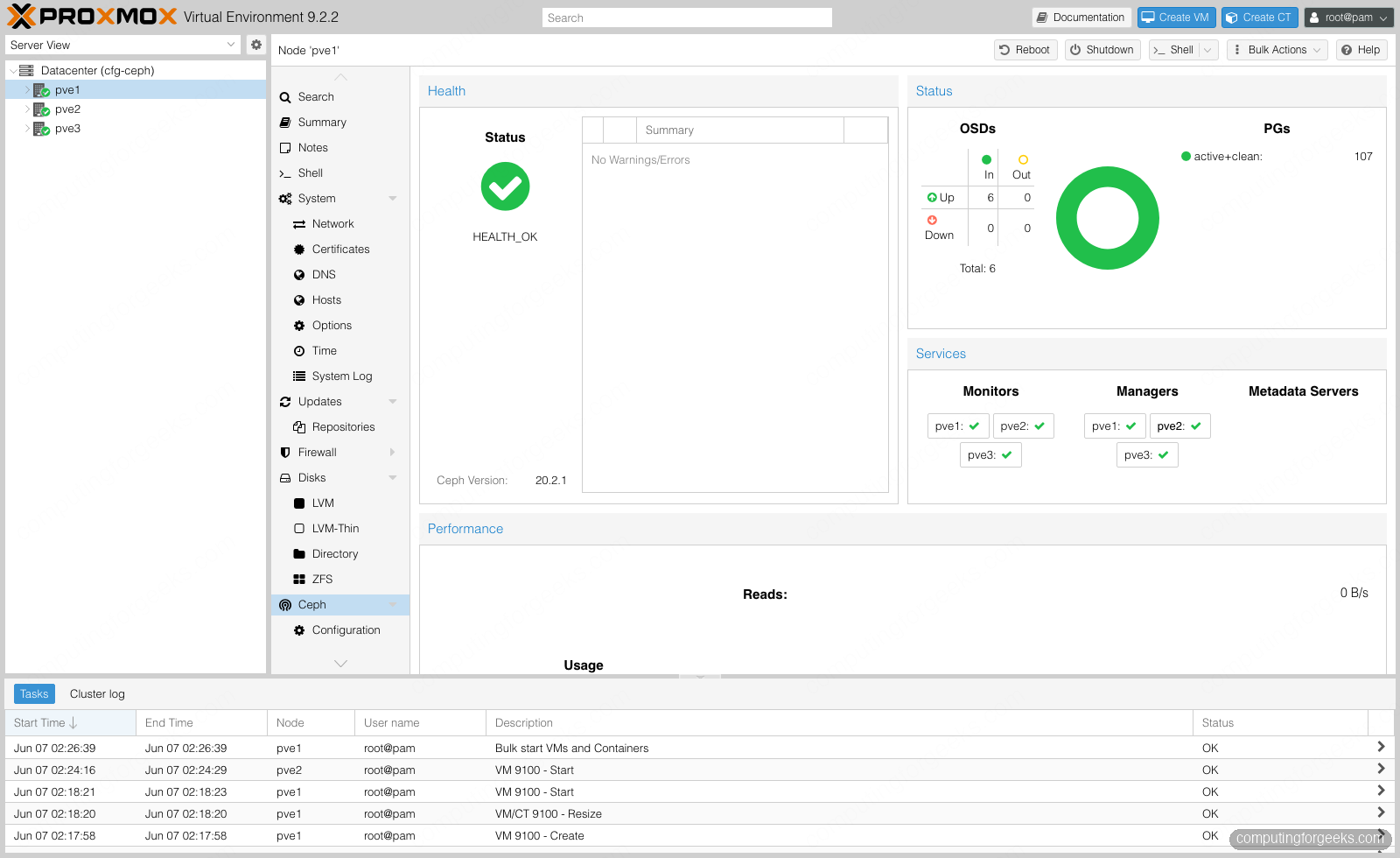Open Options gear icon entry
Image resolution: width=1400 pixels, height=858 pixels.
point(299,326)
